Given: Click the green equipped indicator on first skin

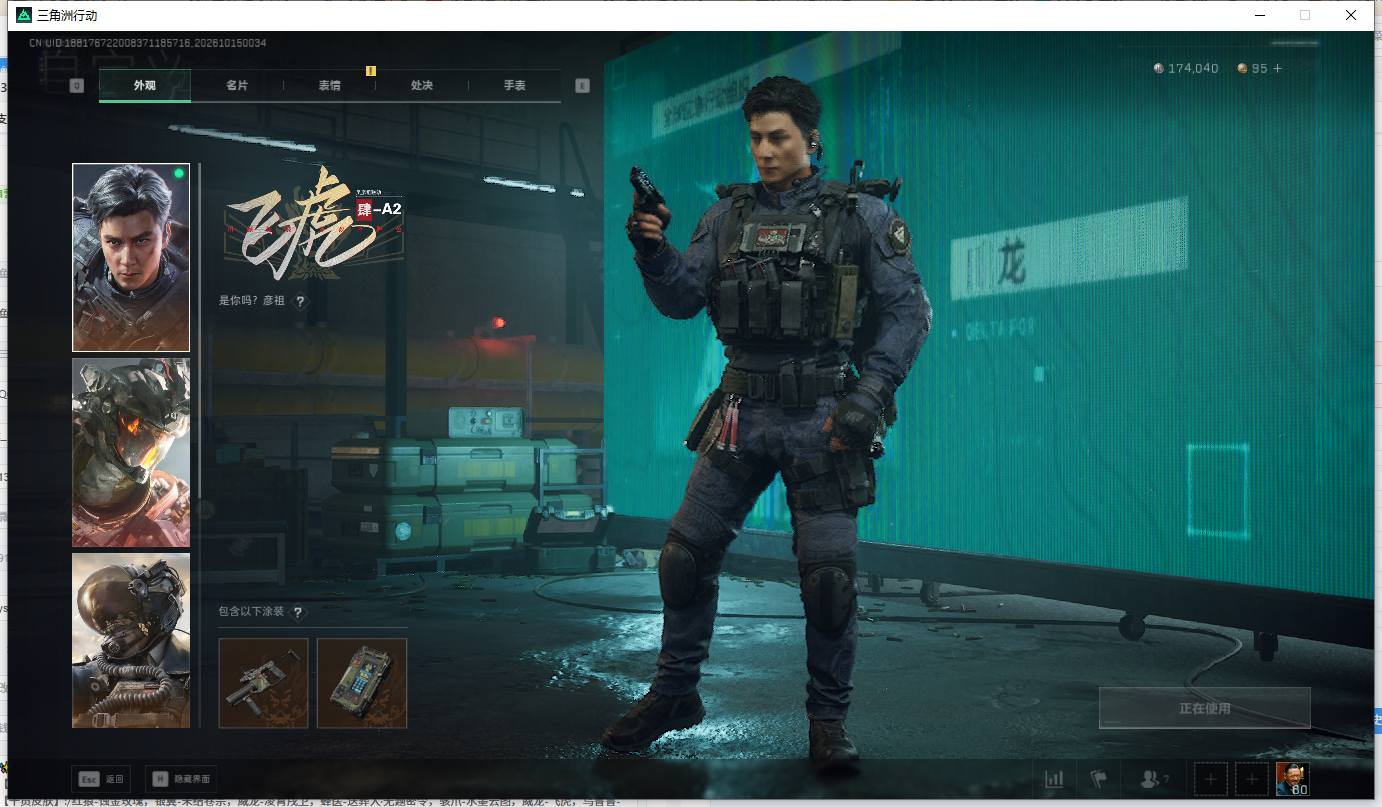Looking at the screenshot, I should (179, 174).
